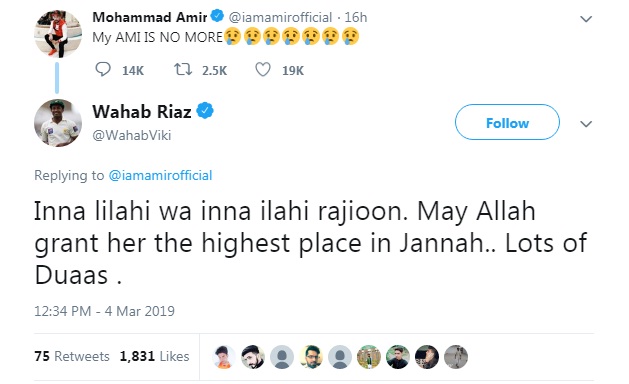Image resolution: width=629 pixels, height=384 pixels.
Task: Open Wahab Riaz's profile avatar
Action: click(x=58, y=123)
